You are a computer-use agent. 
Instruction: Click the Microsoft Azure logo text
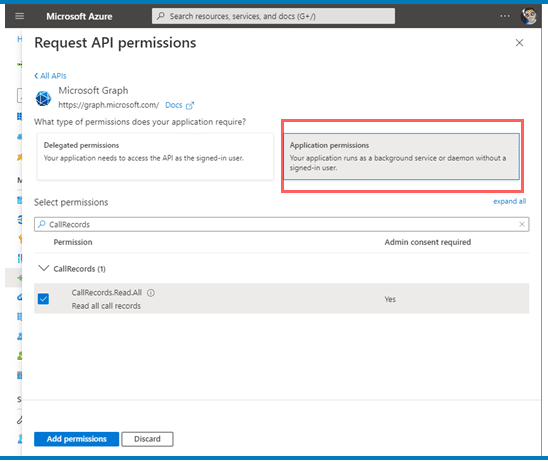tap(79, 16)
